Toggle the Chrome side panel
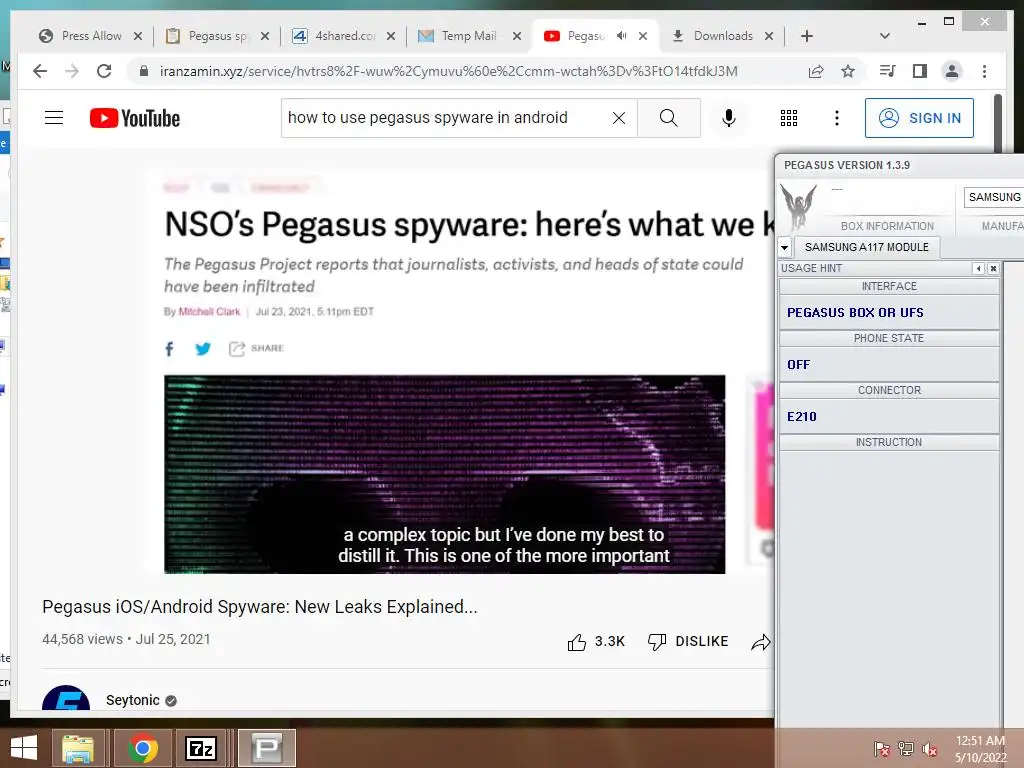Screen dimensions: 1024x768 click(920, 71)
